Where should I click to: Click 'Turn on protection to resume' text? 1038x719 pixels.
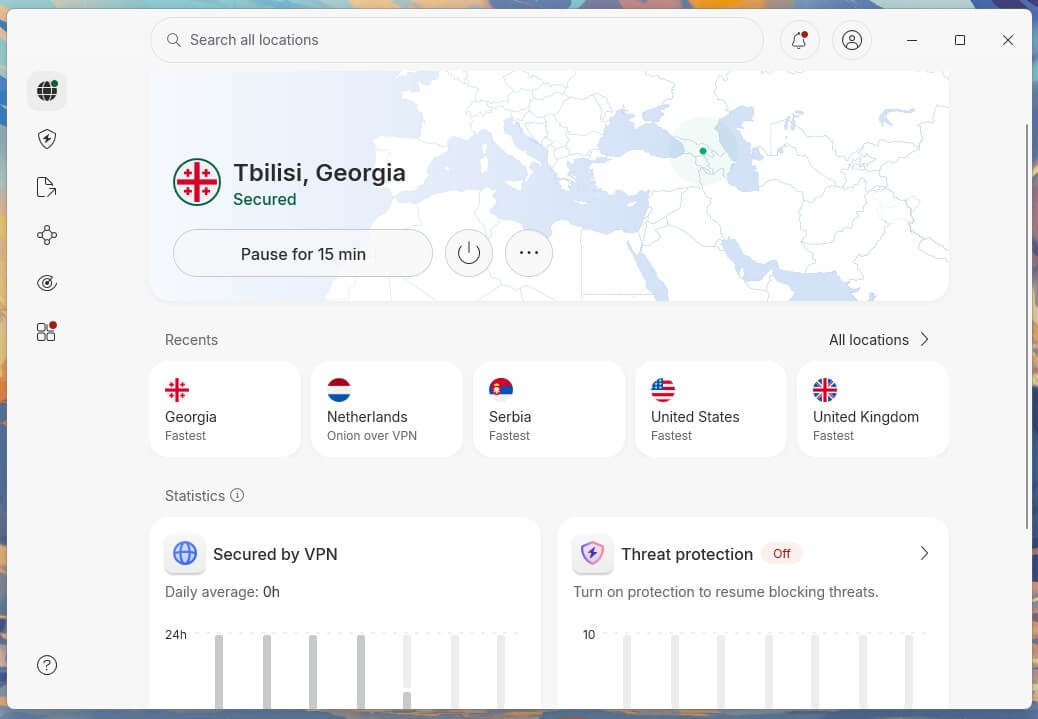point(726,592)
